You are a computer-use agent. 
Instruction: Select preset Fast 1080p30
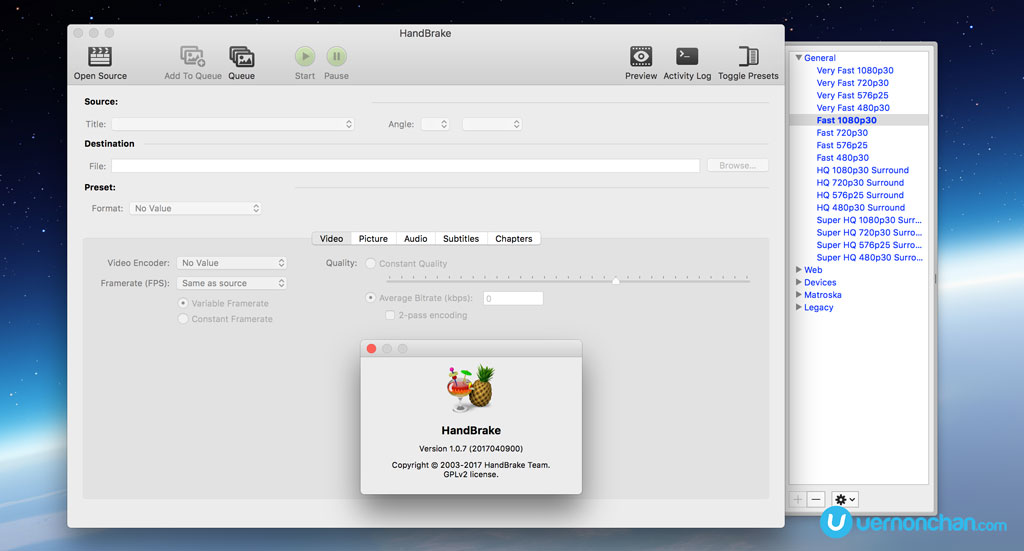pos(846,120)
